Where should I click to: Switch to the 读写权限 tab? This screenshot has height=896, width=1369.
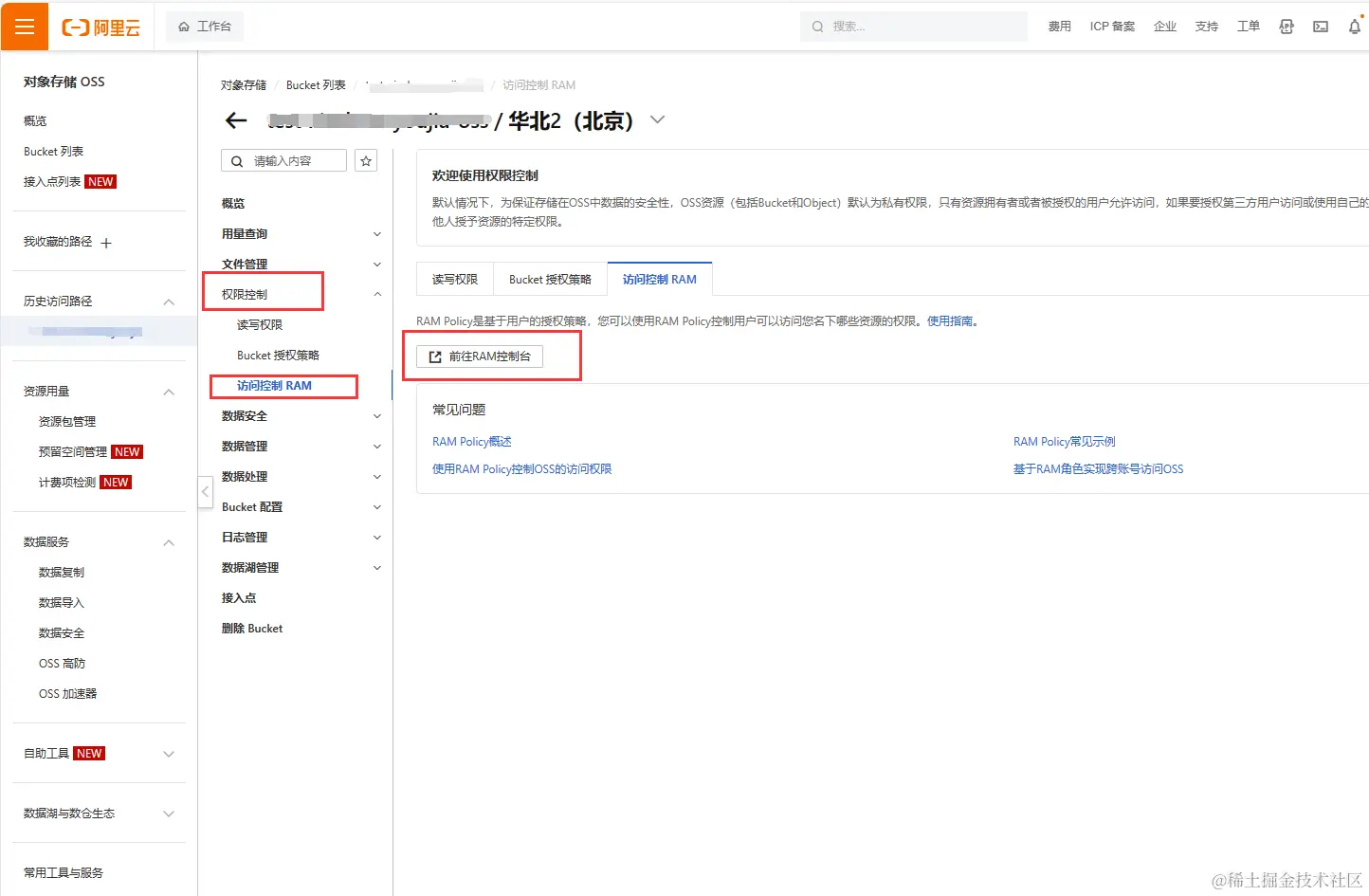tap(455, 280)
